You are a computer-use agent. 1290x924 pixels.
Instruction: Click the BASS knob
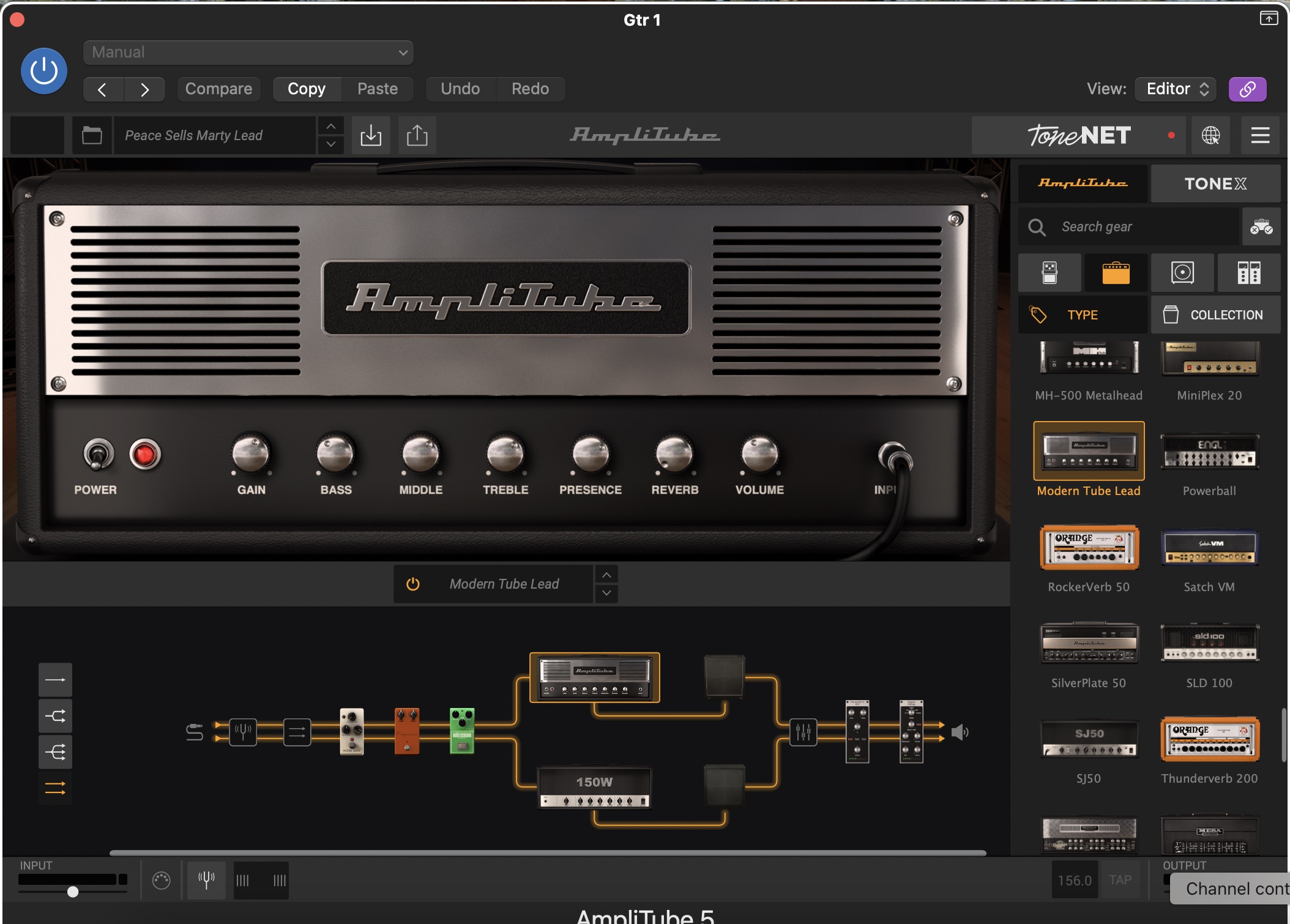(335, 453)
